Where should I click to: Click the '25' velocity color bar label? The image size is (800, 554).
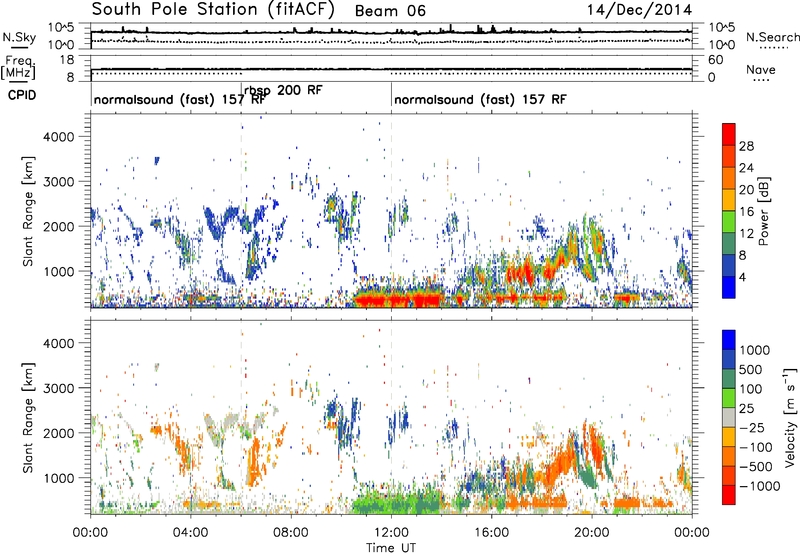click(747, 409)
